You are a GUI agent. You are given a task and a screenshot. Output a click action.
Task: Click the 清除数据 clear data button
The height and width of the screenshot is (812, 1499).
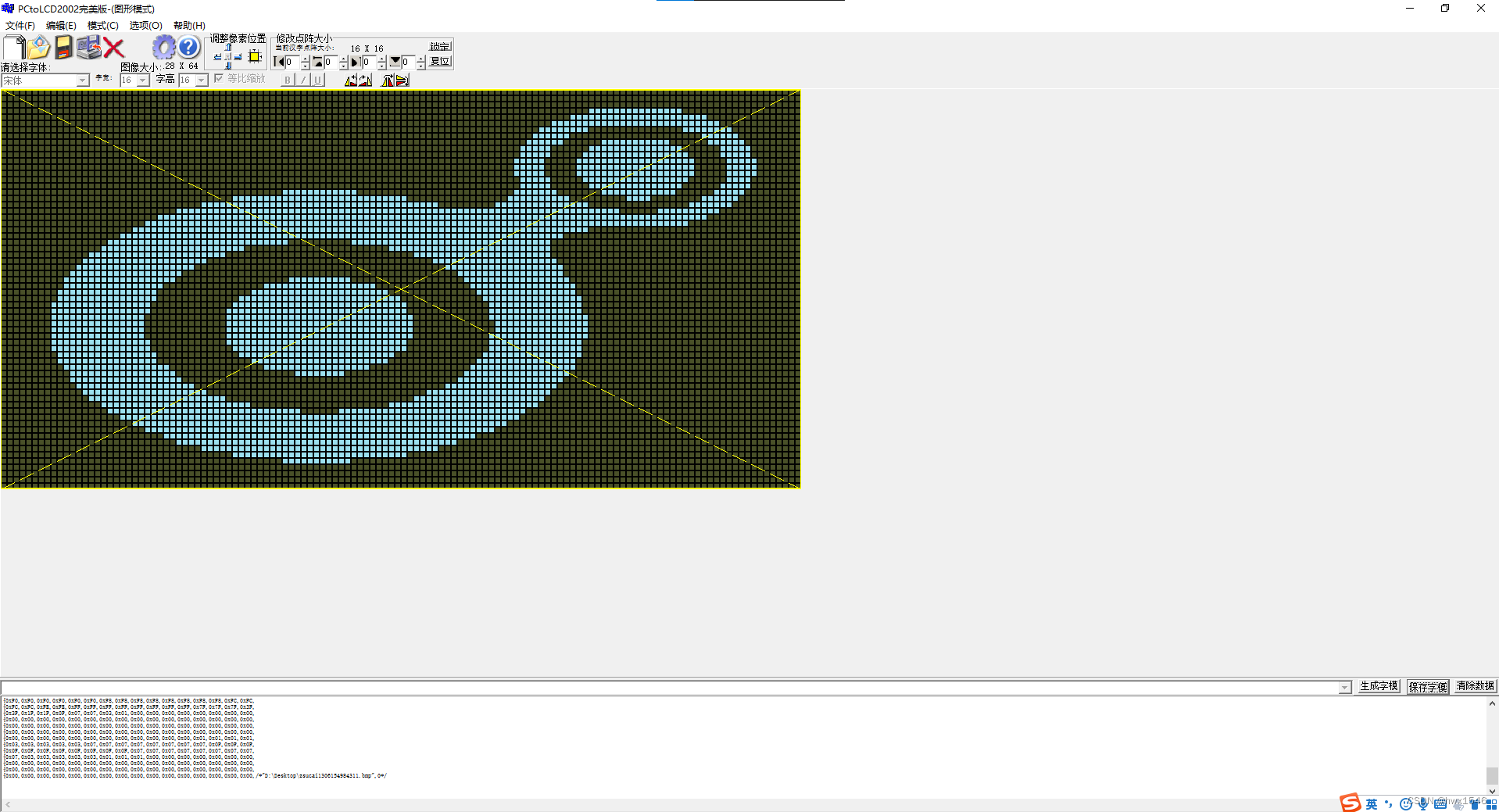tap(1475, 686)
